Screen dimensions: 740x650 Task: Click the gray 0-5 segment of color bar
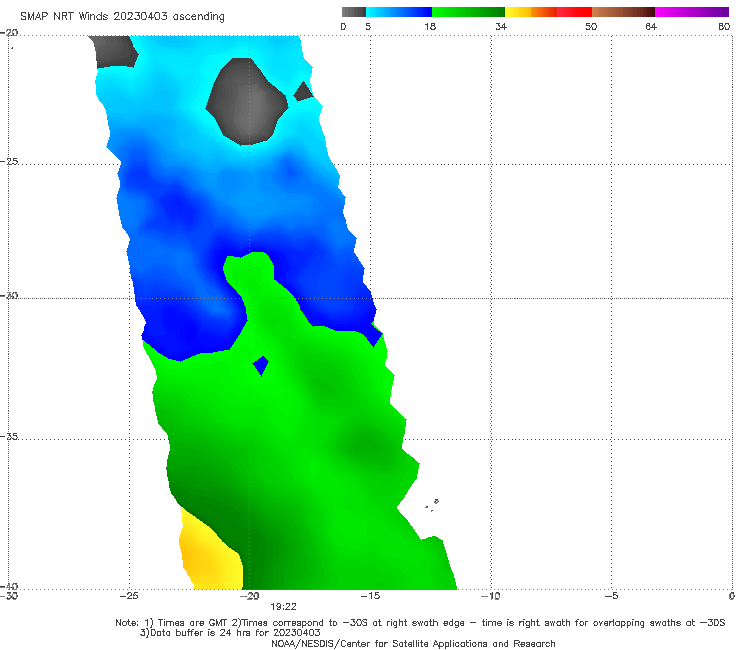[354, 12]
